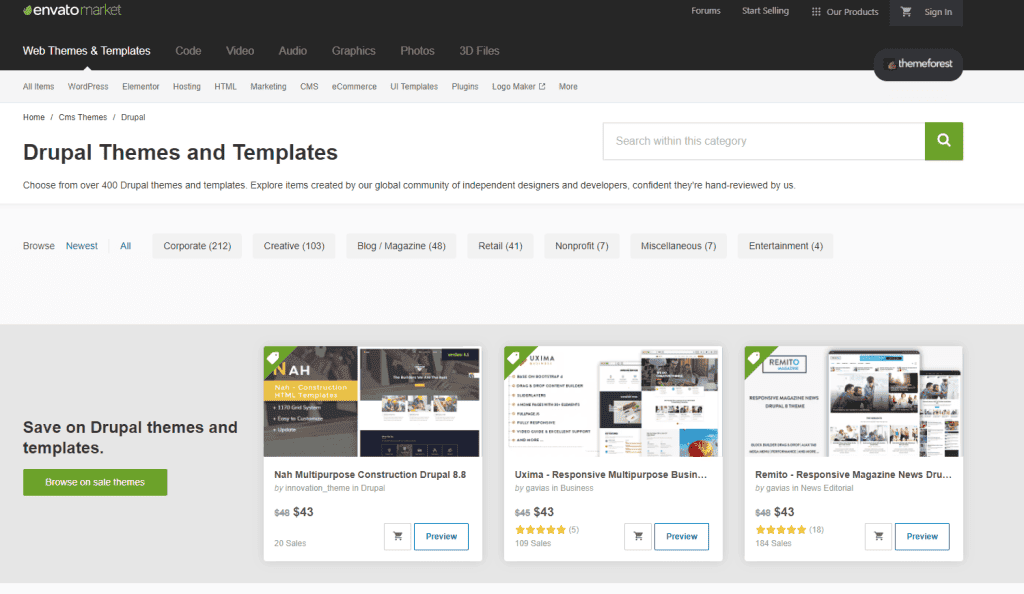Switch to the 3D Files tab
This screenshot has width=1024, height=594.
tap(479, 51)
